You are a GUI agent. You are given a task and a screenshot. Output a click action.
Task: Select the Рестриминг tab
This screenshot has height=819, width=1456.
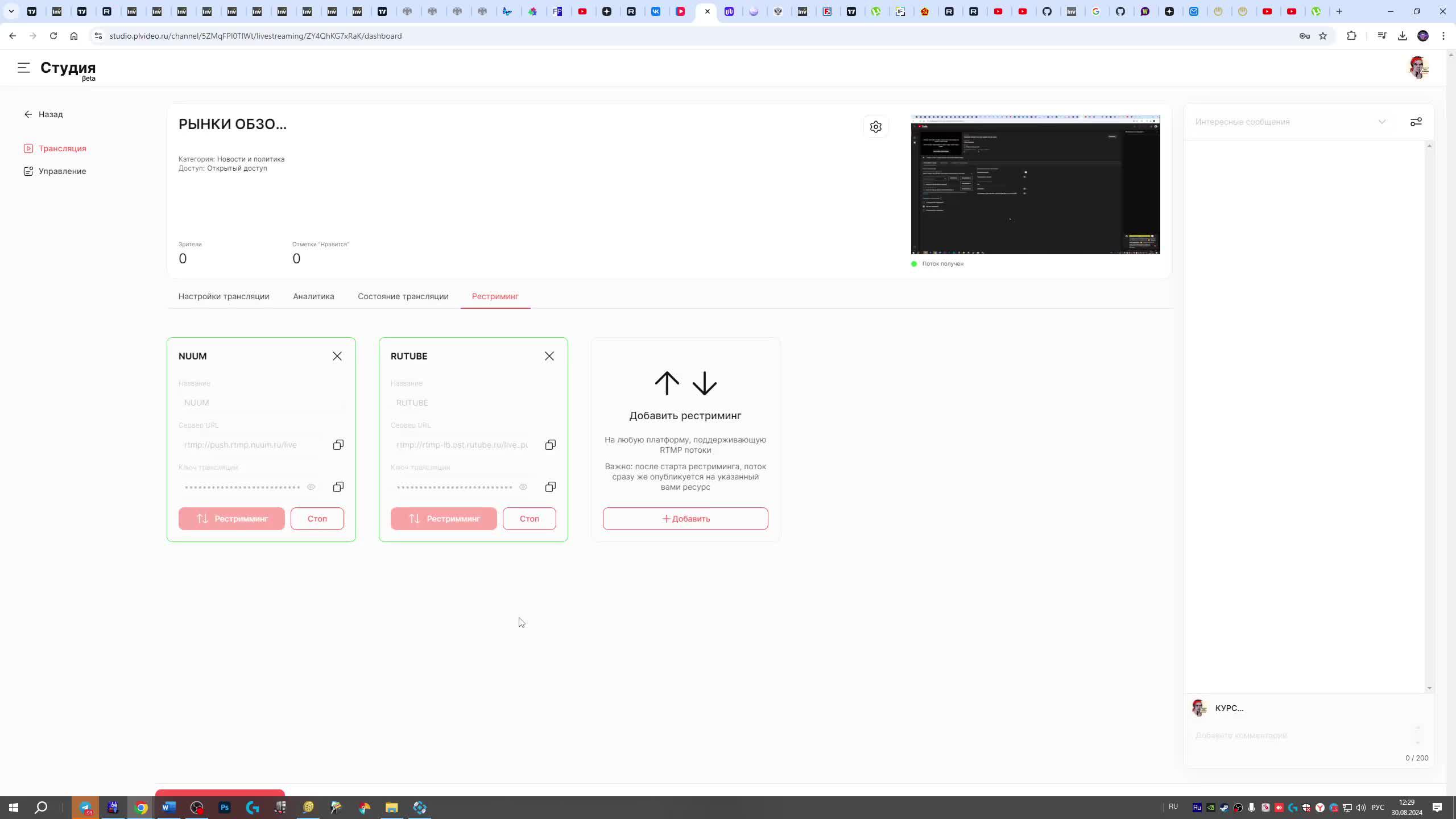tap(495, 296)
